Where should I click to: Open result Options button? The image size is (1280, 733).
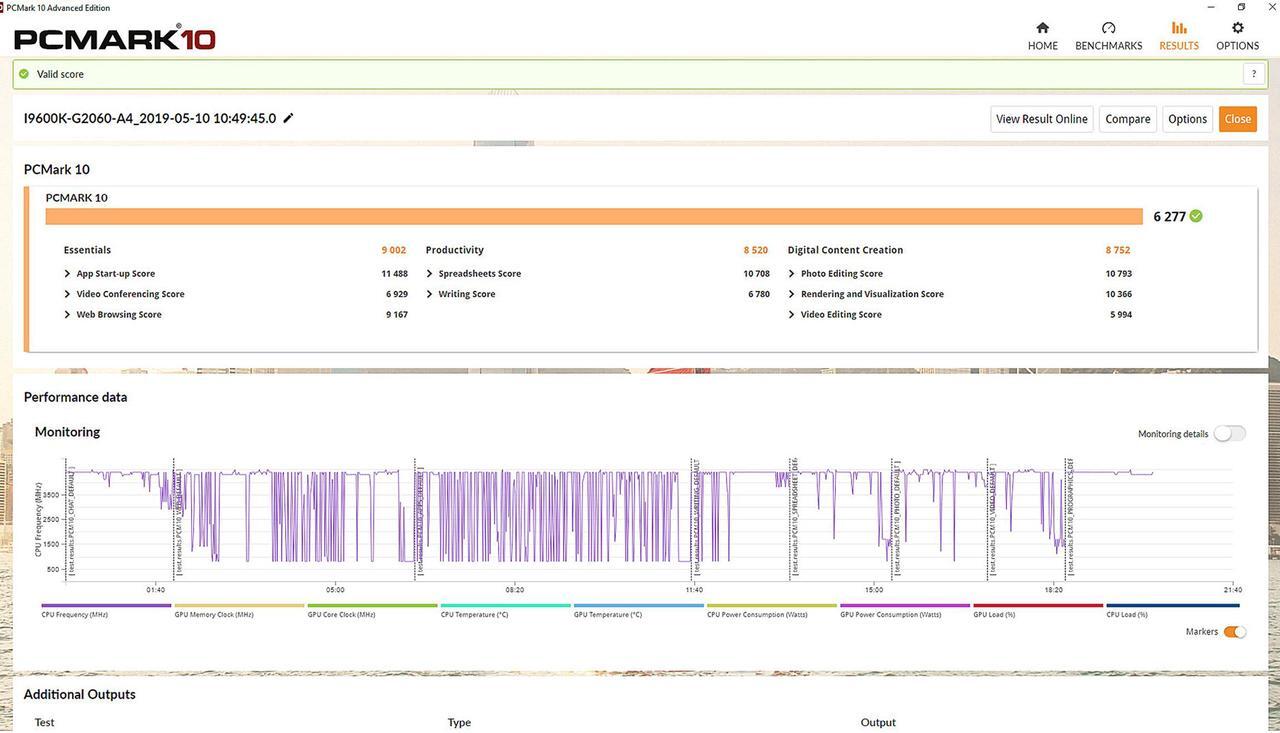[1187, 119]
